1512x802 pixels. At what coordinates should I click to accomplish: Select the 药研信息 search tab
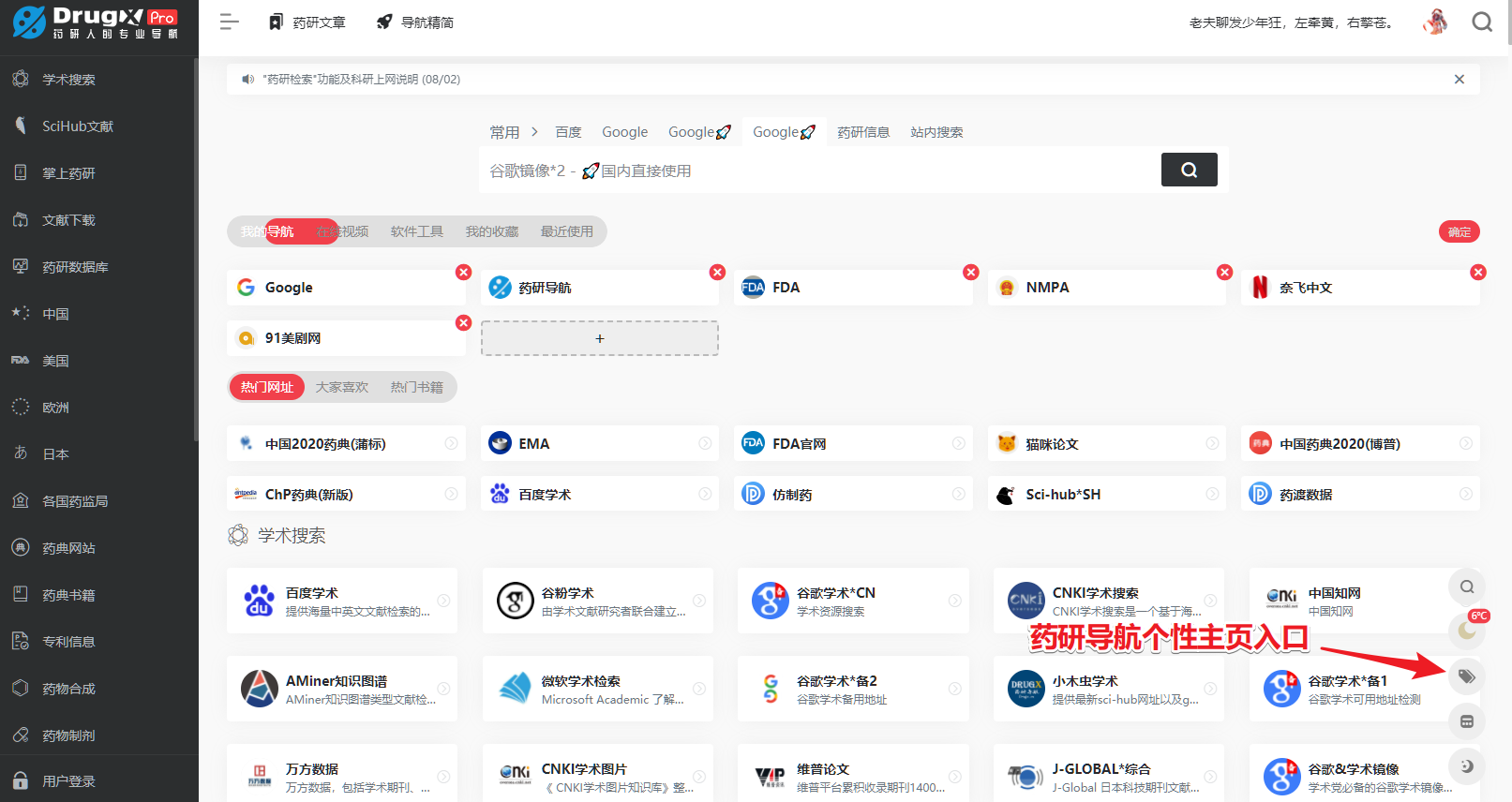click(863, 132)
